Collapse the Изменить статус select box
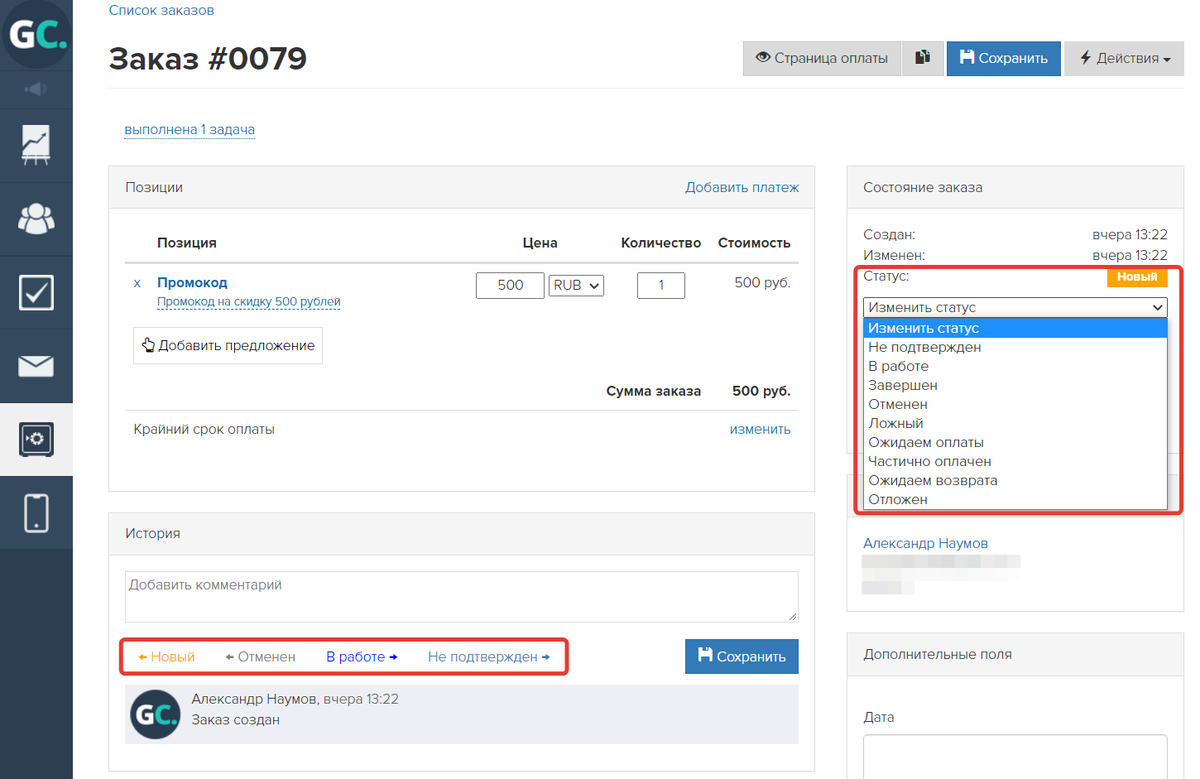The width and height of the screenshot is (1200, 779). coord(1015,307)
